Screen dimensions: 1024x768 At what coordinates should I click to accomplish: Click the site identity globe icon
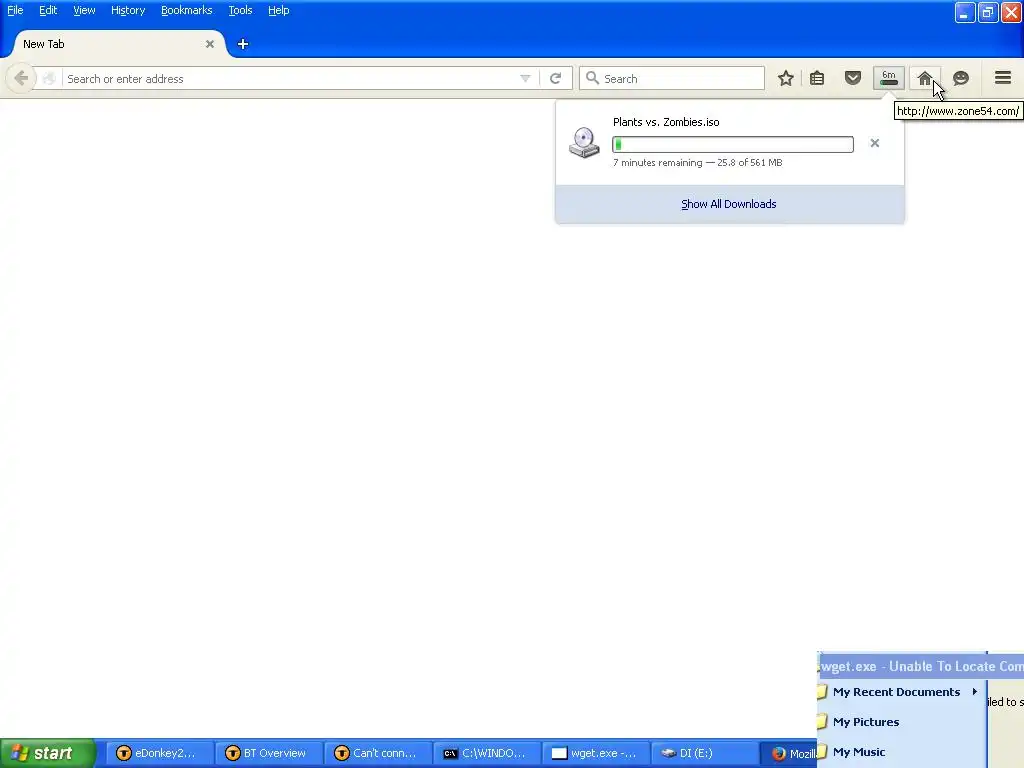pos(49,78)
